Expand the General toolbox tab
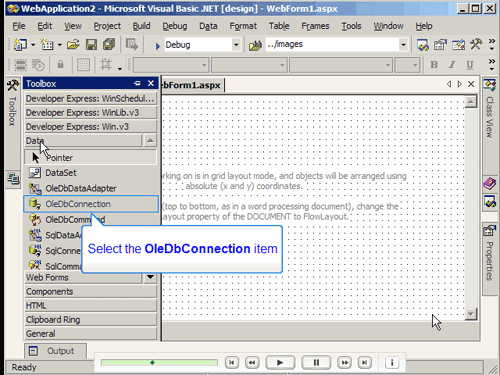This screenshot has width=500, height=375. click(x=90, y=333)
